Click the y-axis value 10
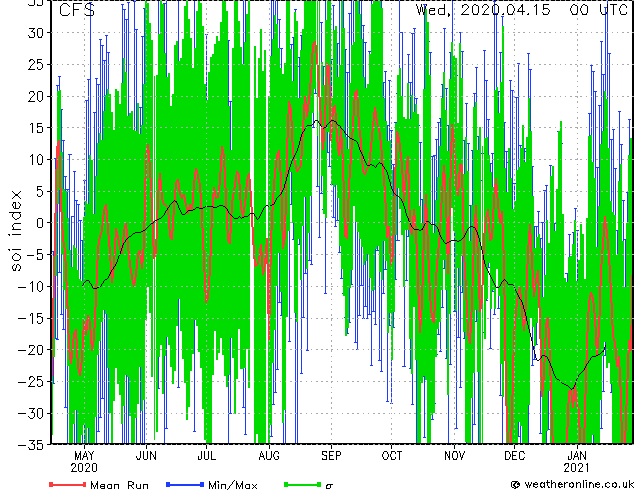This screenshot has width=634, height=490. tap(35, 160)
